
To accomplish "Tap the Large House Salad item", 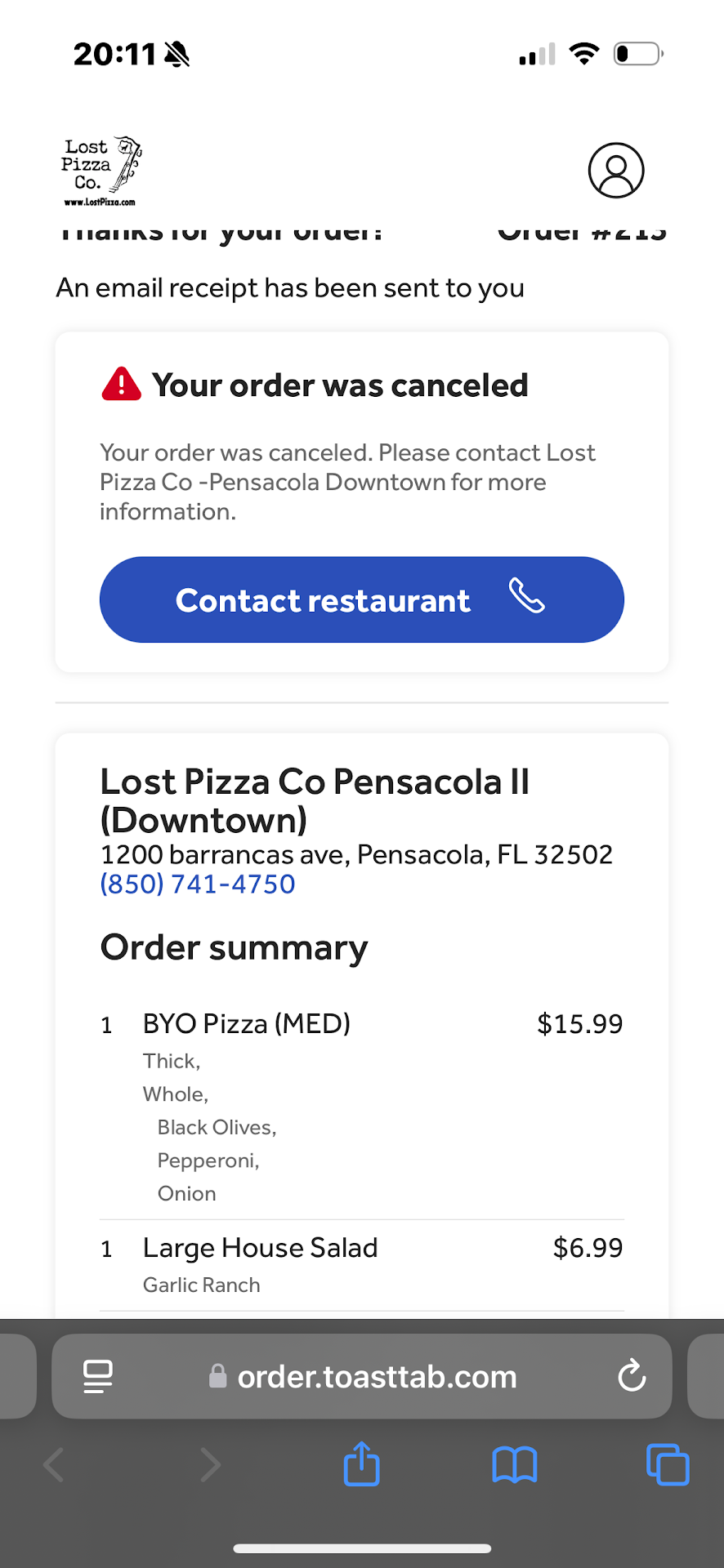I will (260, 1248).
